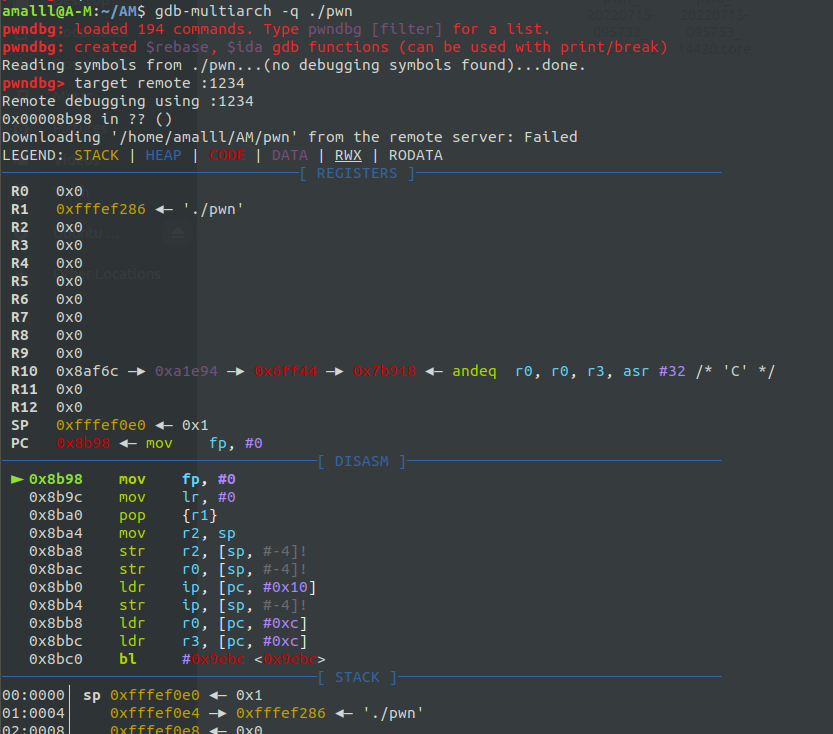The image size is (833, 734).
Task: Click the word 'Failed' in download line
Action: coord(550,137)
